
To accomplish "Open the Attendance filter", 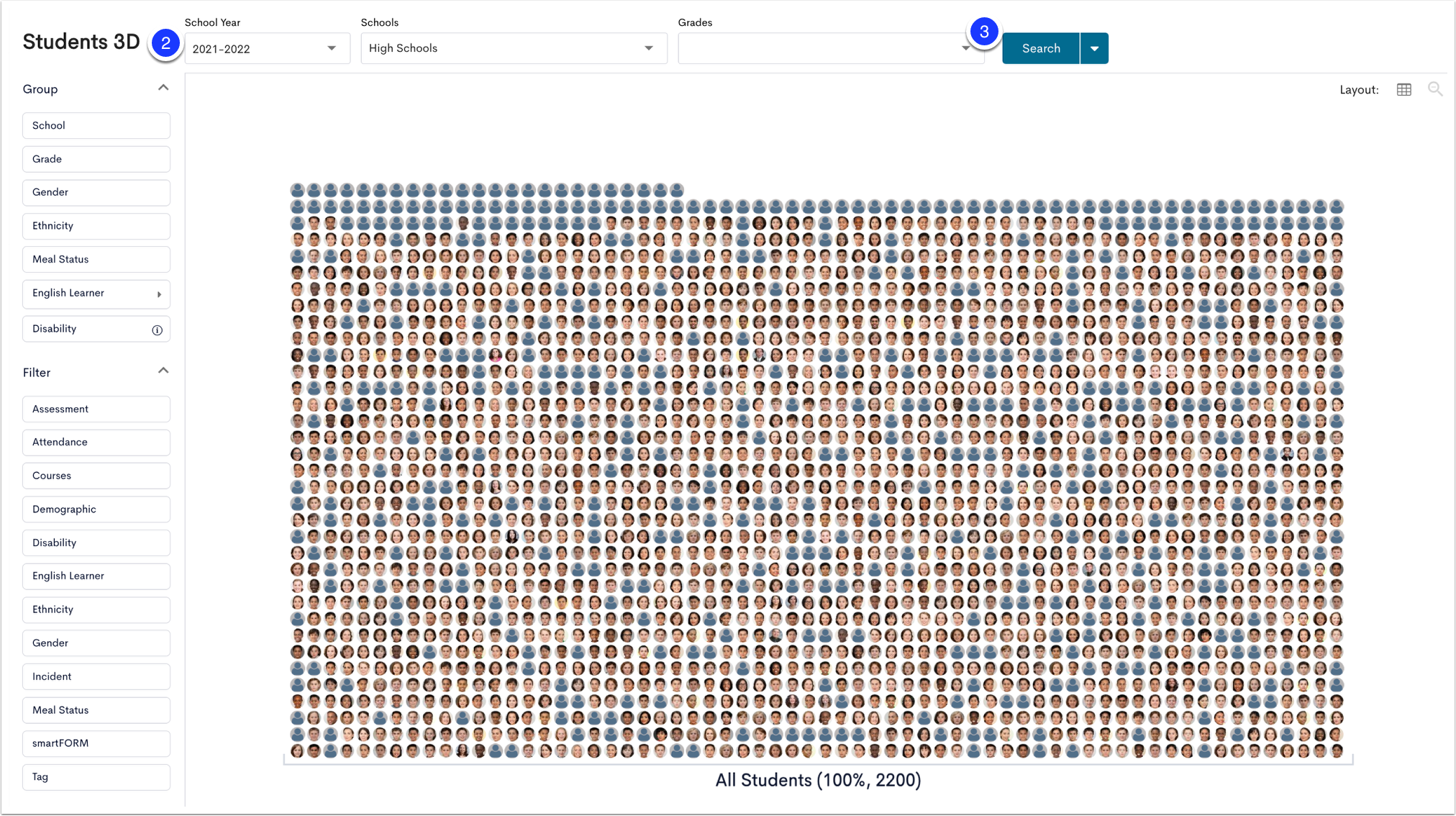I will pyautogui.click(x=96, y=442).
